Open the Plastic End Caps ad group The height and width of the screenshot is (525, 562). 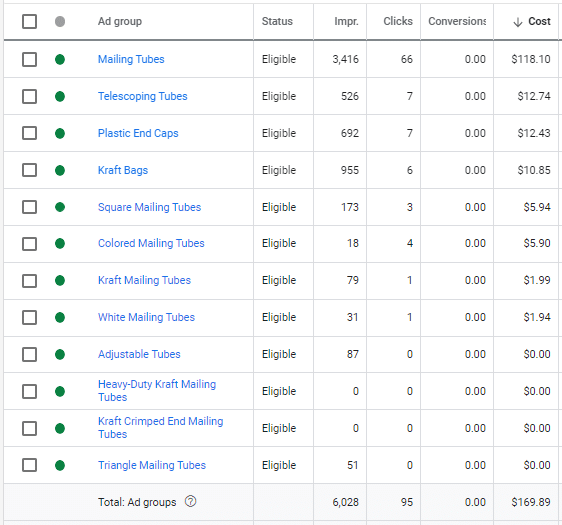point(138,133)
